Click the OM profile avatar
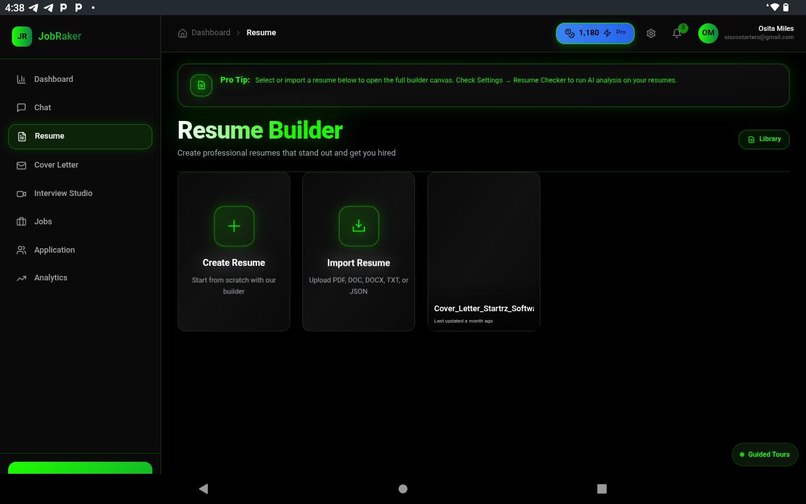This screenshot has width=806, height=504. point(708,33)
